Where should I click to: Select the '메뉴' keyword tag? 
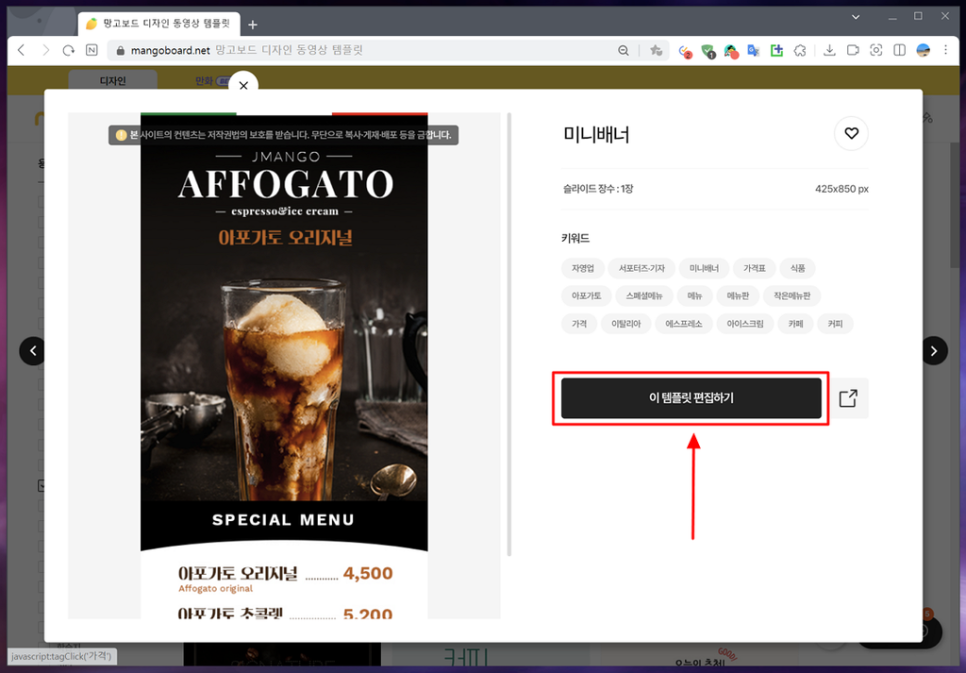tap(694, 296)
